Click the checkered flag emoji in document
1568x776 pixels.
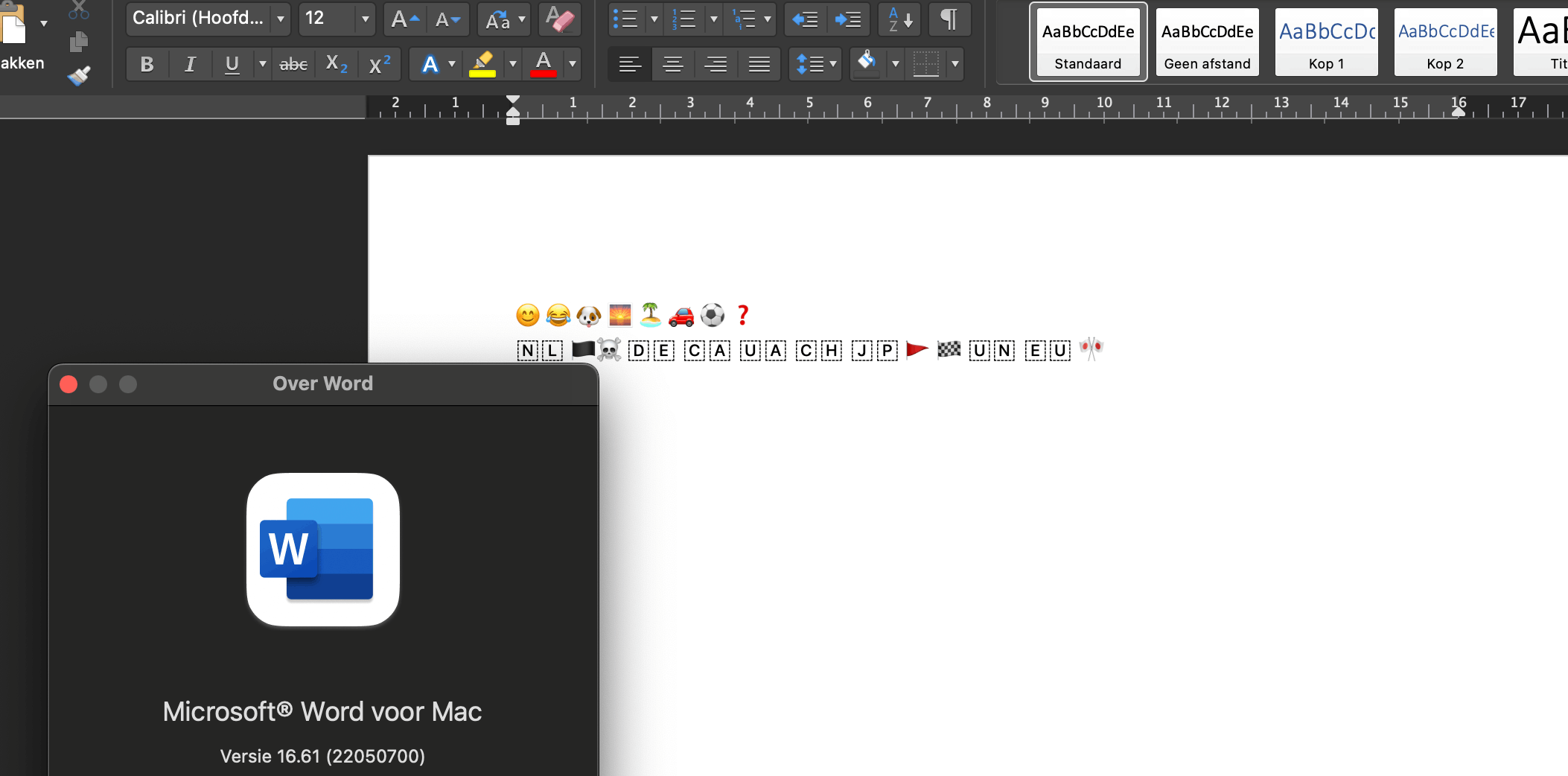click(x=949, y=349)
